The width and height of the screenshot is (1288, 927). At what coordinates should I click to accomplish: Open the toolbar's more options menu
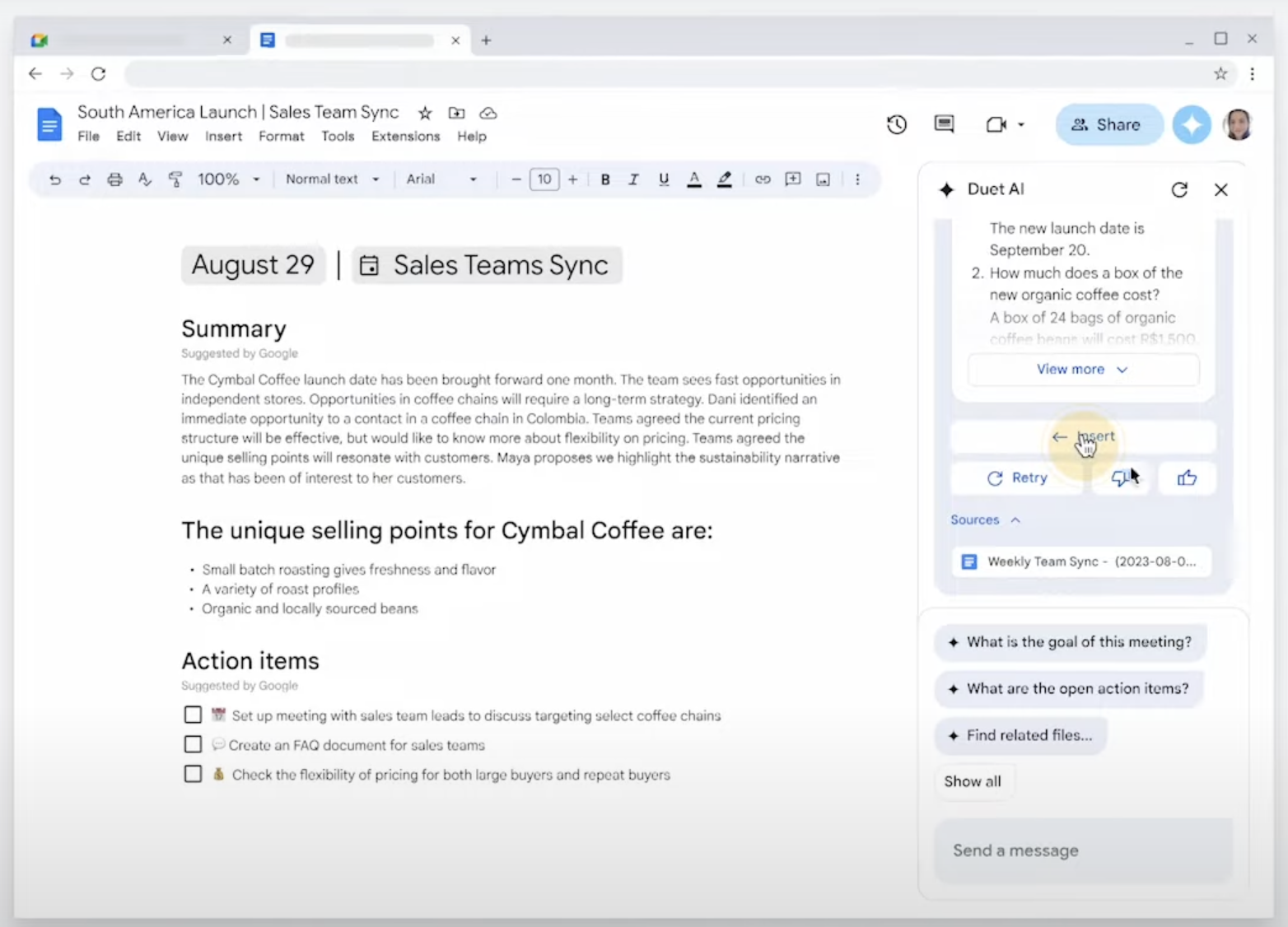[x=857, y=179]
